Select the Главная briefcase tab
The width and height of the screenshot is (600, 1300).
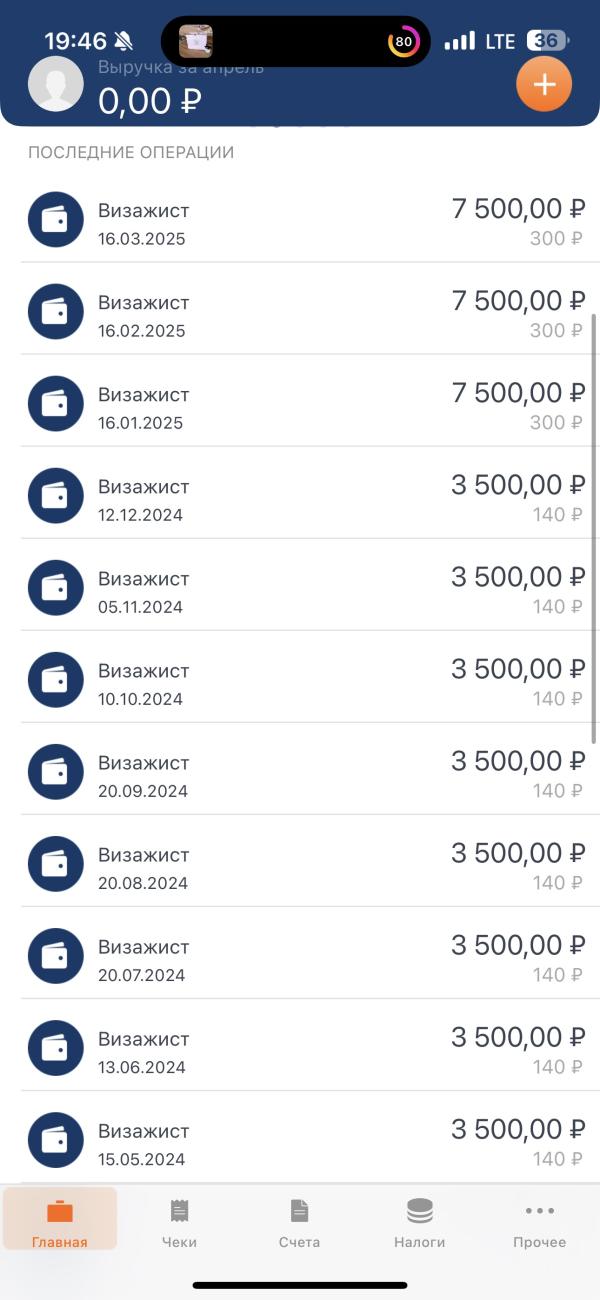pos(60,1220)
